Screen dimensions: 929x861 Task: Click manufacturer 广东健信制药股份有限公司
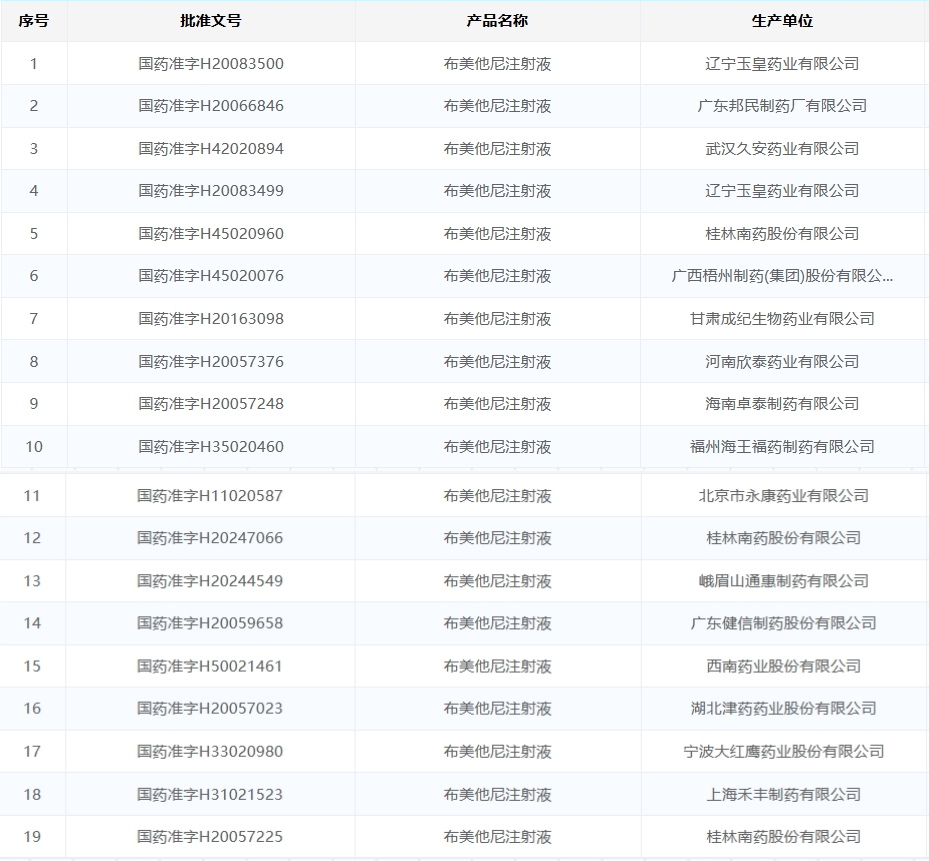point(783,623)
